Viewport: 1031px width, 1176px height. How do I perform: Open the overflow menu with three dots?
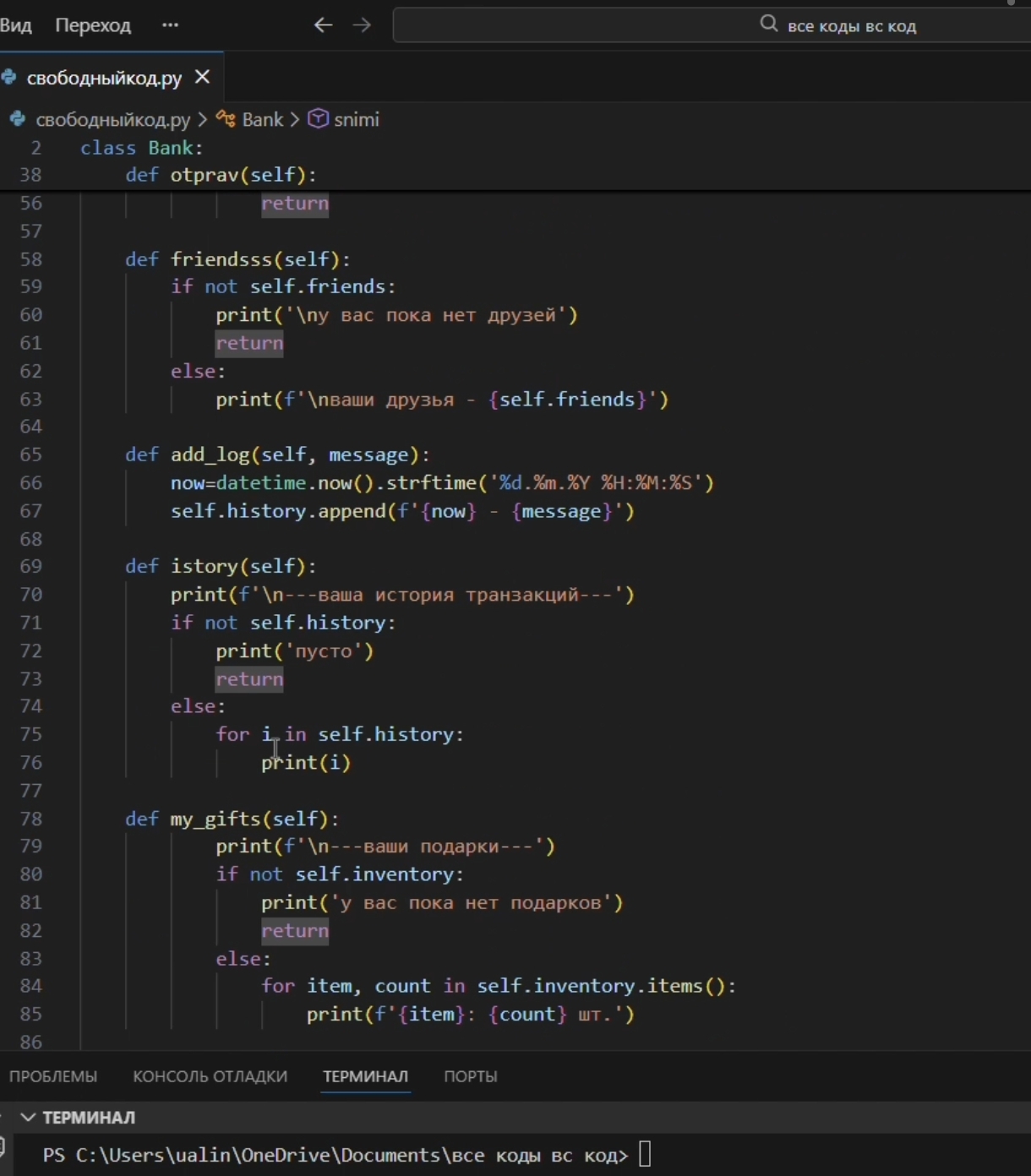click(x=170, y=25)
